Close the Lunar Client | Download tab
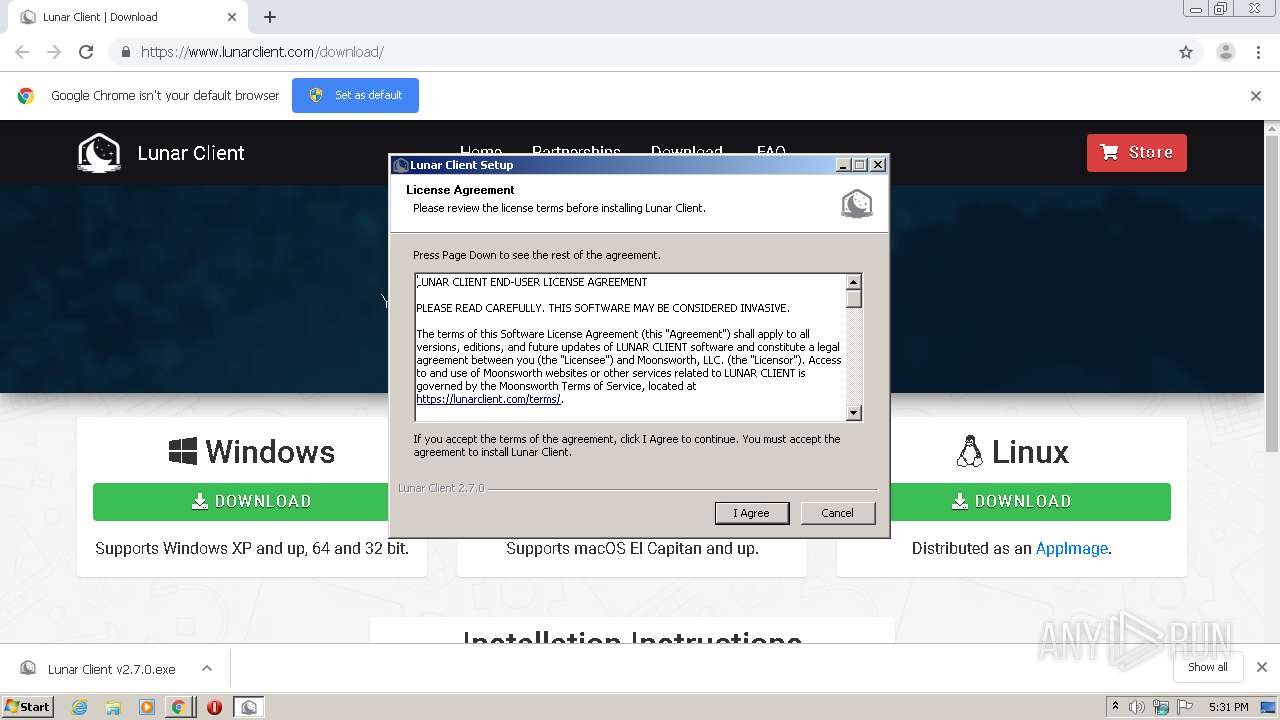Screen dimensions: 1280x720 (x=232, y=17)
